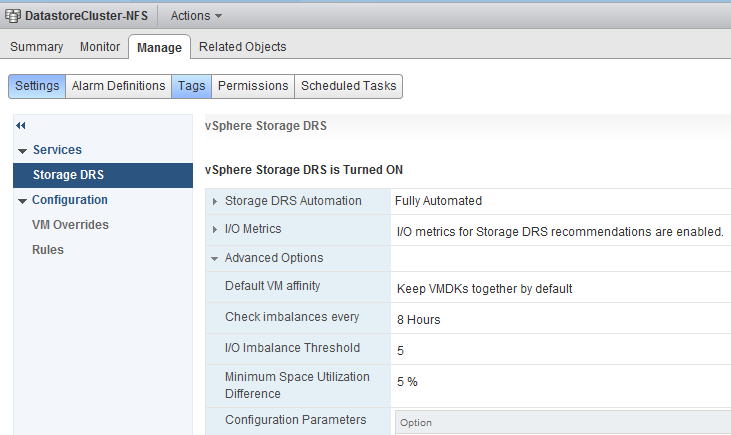The width and height of the screenshot is (731, 435).
Task: Expand the Storage DRS Automation row
Action: (214, 201)
